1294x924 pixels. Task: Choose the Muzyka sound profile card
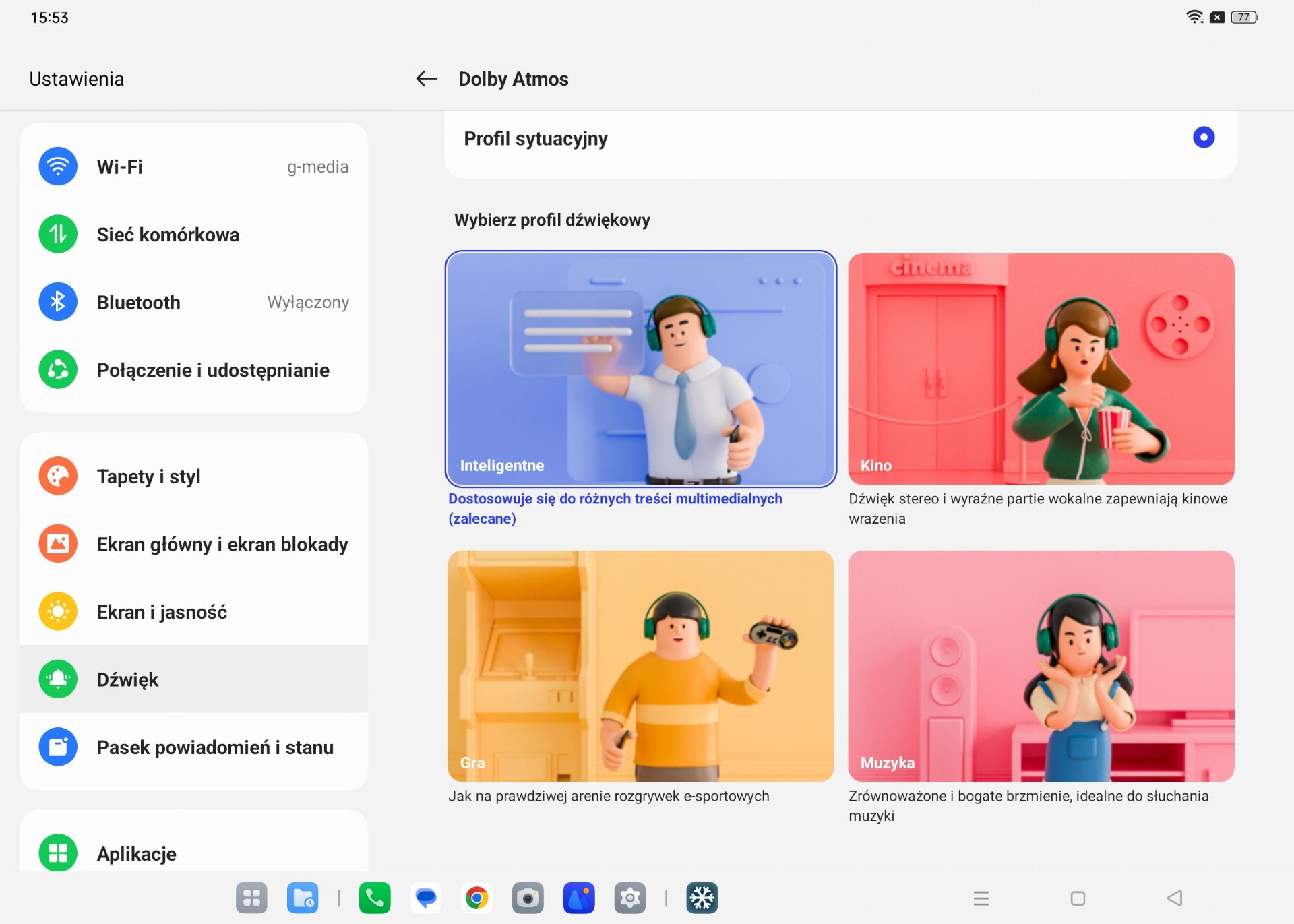[x=1041, y=666]
